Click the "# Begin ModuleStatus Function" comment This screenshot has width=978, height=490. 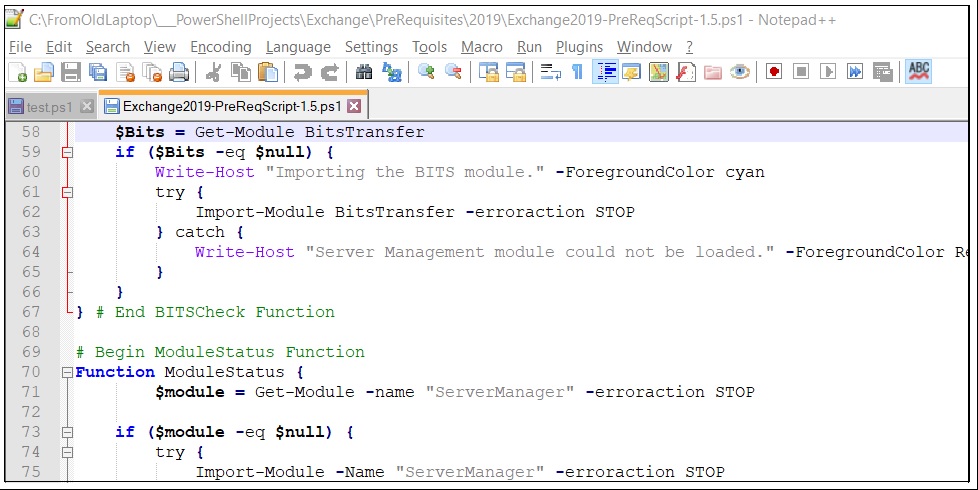coord(220,352)
